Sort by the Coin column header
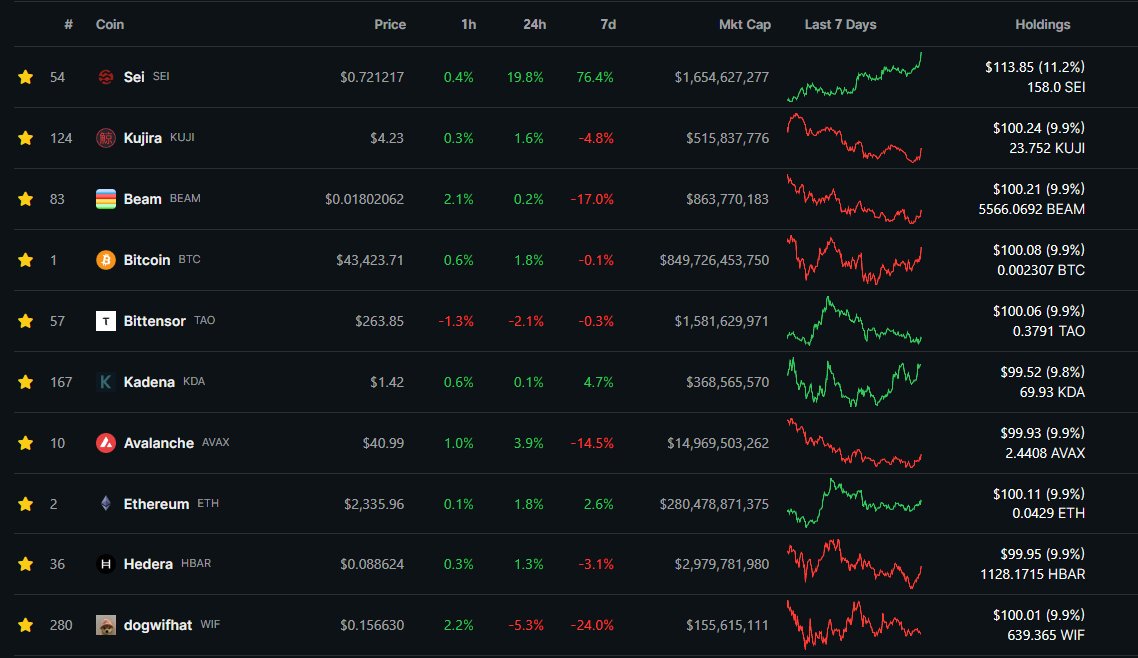 (110, 25)
